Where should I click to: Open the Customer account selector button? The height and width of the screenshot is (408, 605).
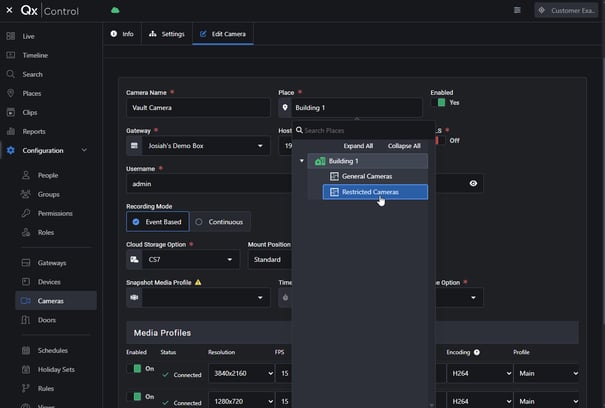pos(567,10)
